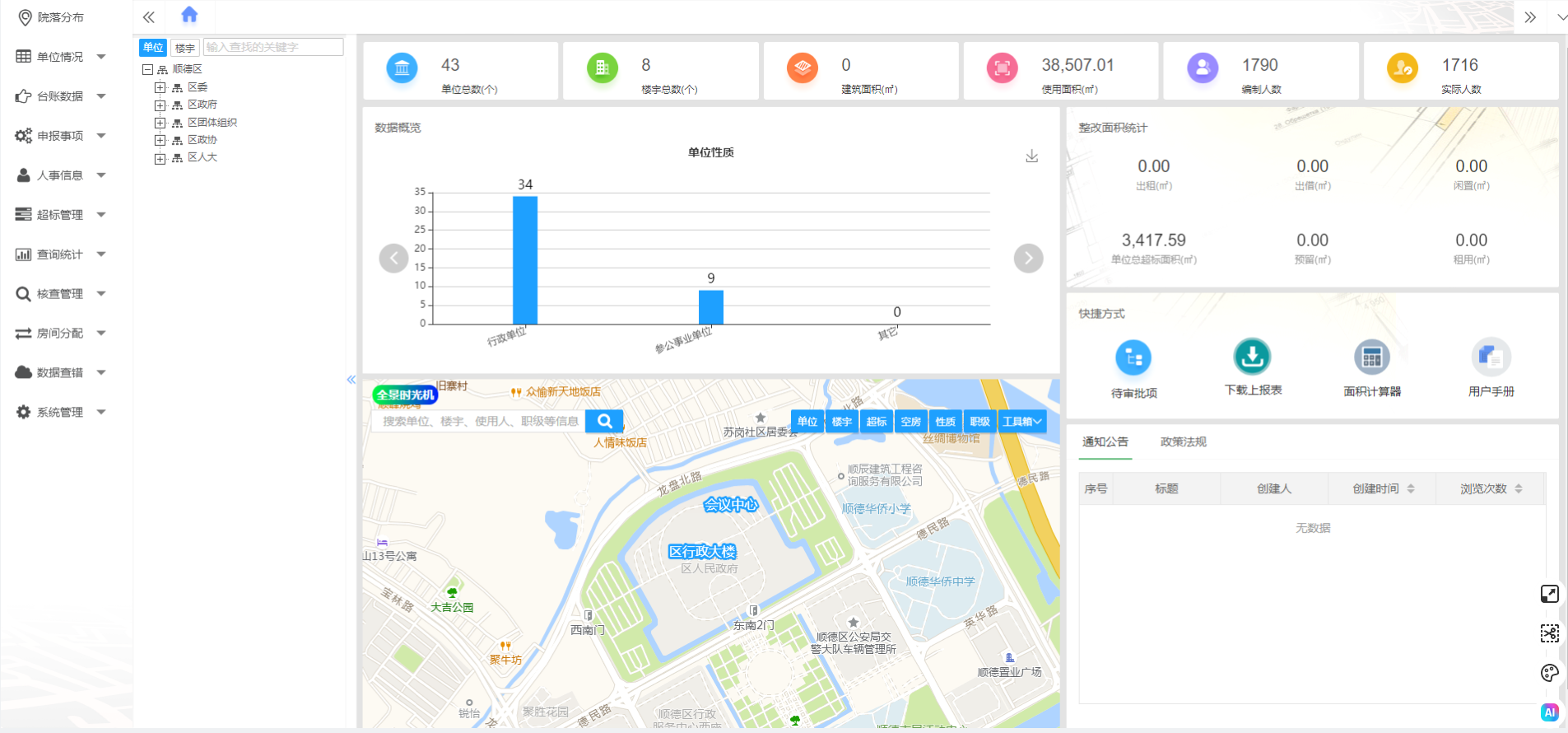Open the 数据查错 menu

click(x=61, y=373)
